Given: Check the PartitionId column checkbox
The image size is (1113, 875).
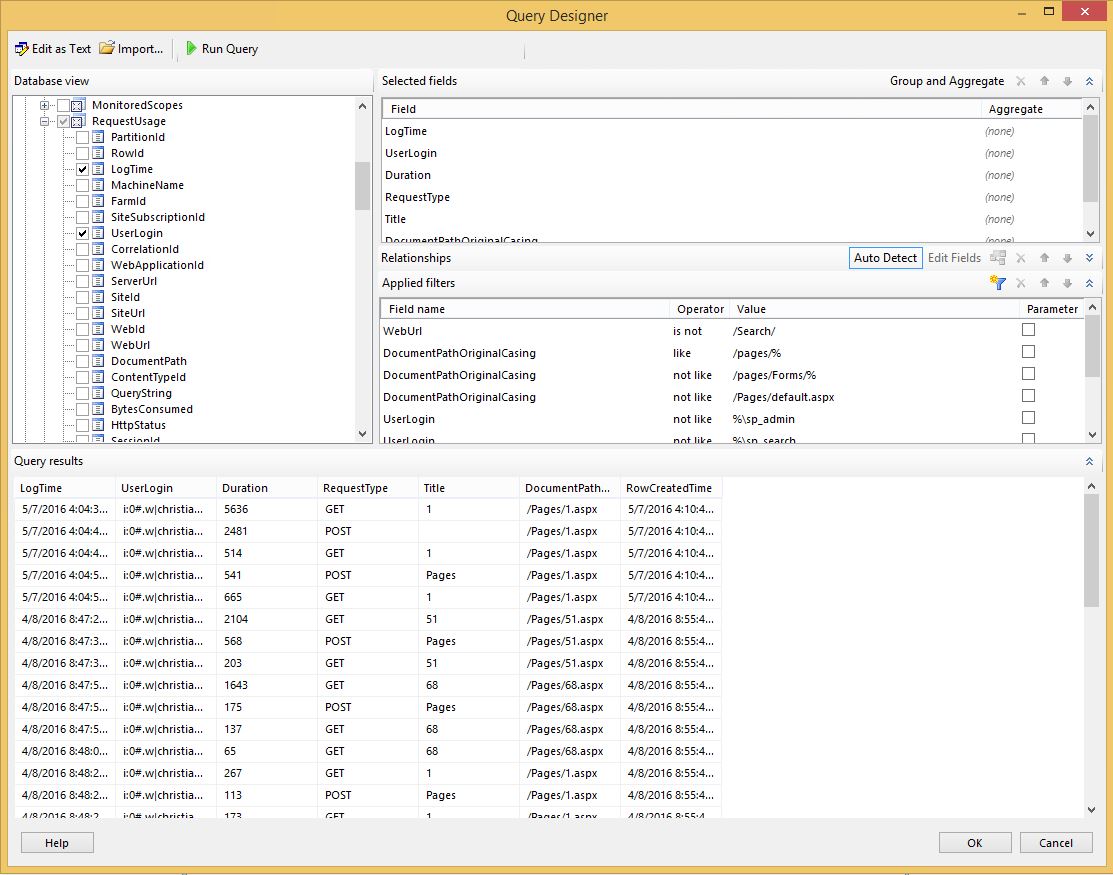Looking at the screenshot, I should coord(82,137).
